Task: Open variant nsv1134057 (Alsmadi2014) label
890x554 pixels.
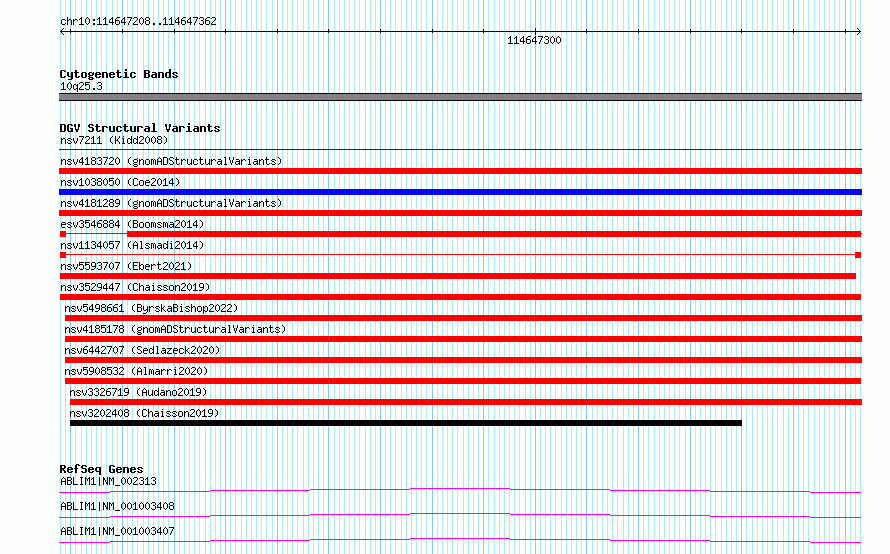Action: tap(132, 245)
